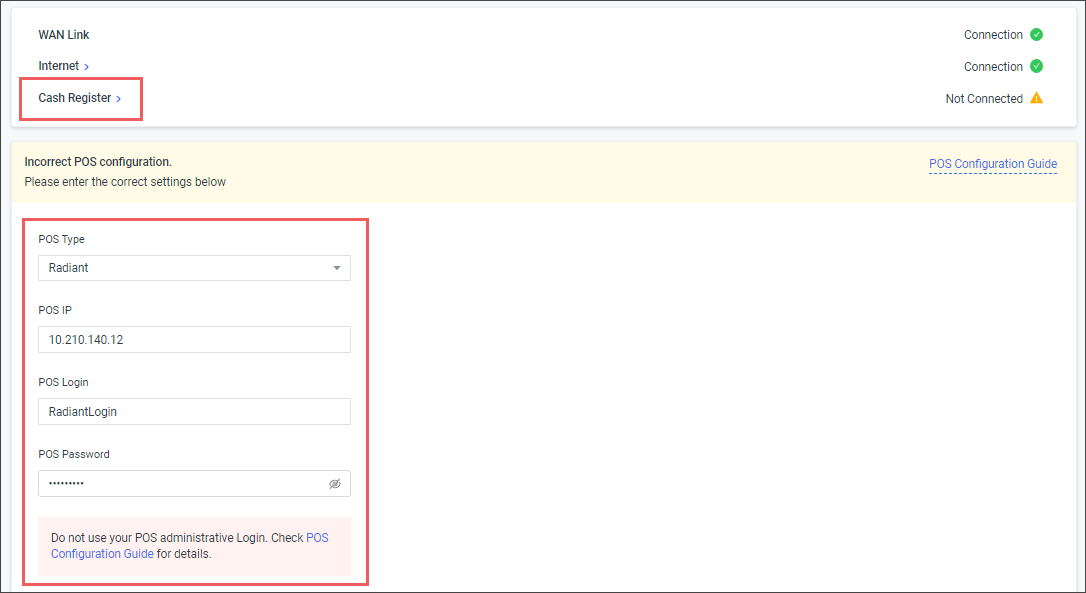This screenshot has height=593, width=1086.
Task: Click the Internet Connection status text
Action: coord(993,67)
